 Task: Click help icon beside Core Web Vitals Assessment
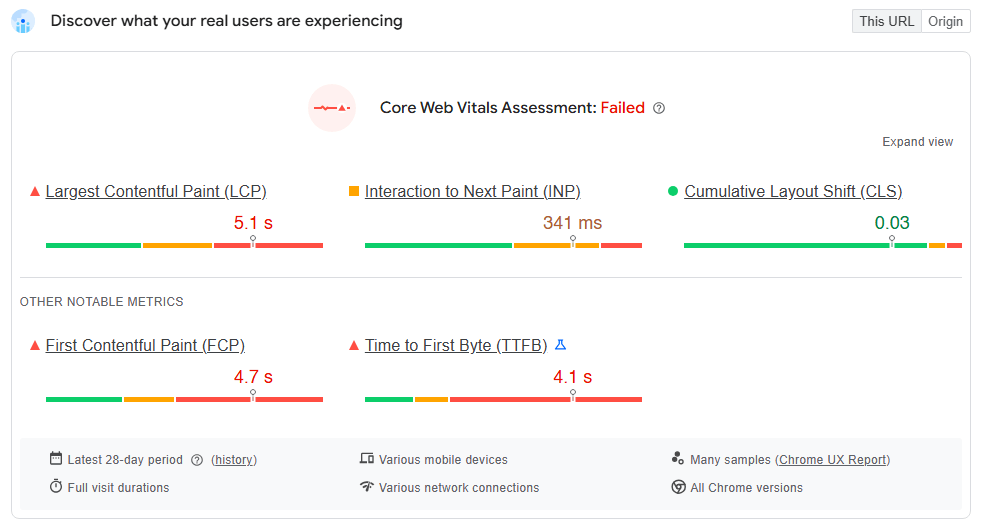coord(659,108)
